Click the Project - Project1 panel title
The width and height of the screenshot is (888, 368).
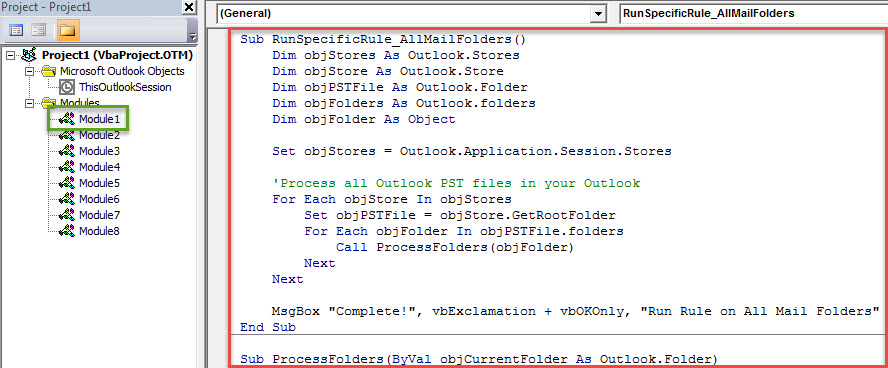[x=46, y=7]
